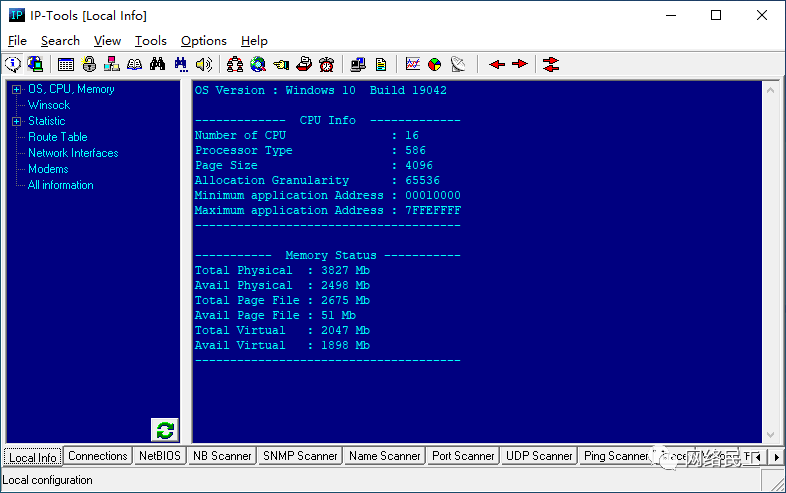The image size is (786, 493).
Task: Open the Name Scanner tab
Action: (x=385, y=456)
